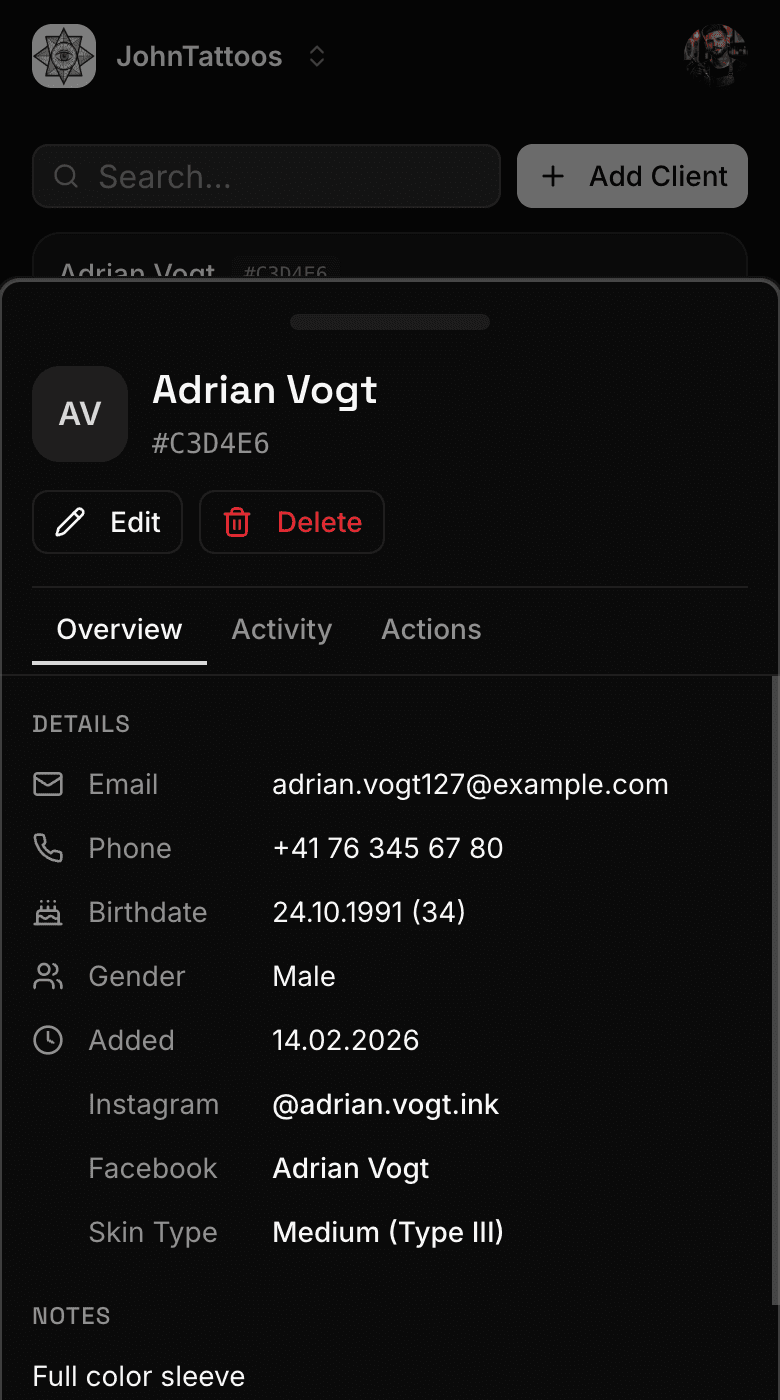This screenshot has width=780, height=1400.
Task: Open the @adrian.vogt.ink Instagram handle
Action: point(386,1104)
